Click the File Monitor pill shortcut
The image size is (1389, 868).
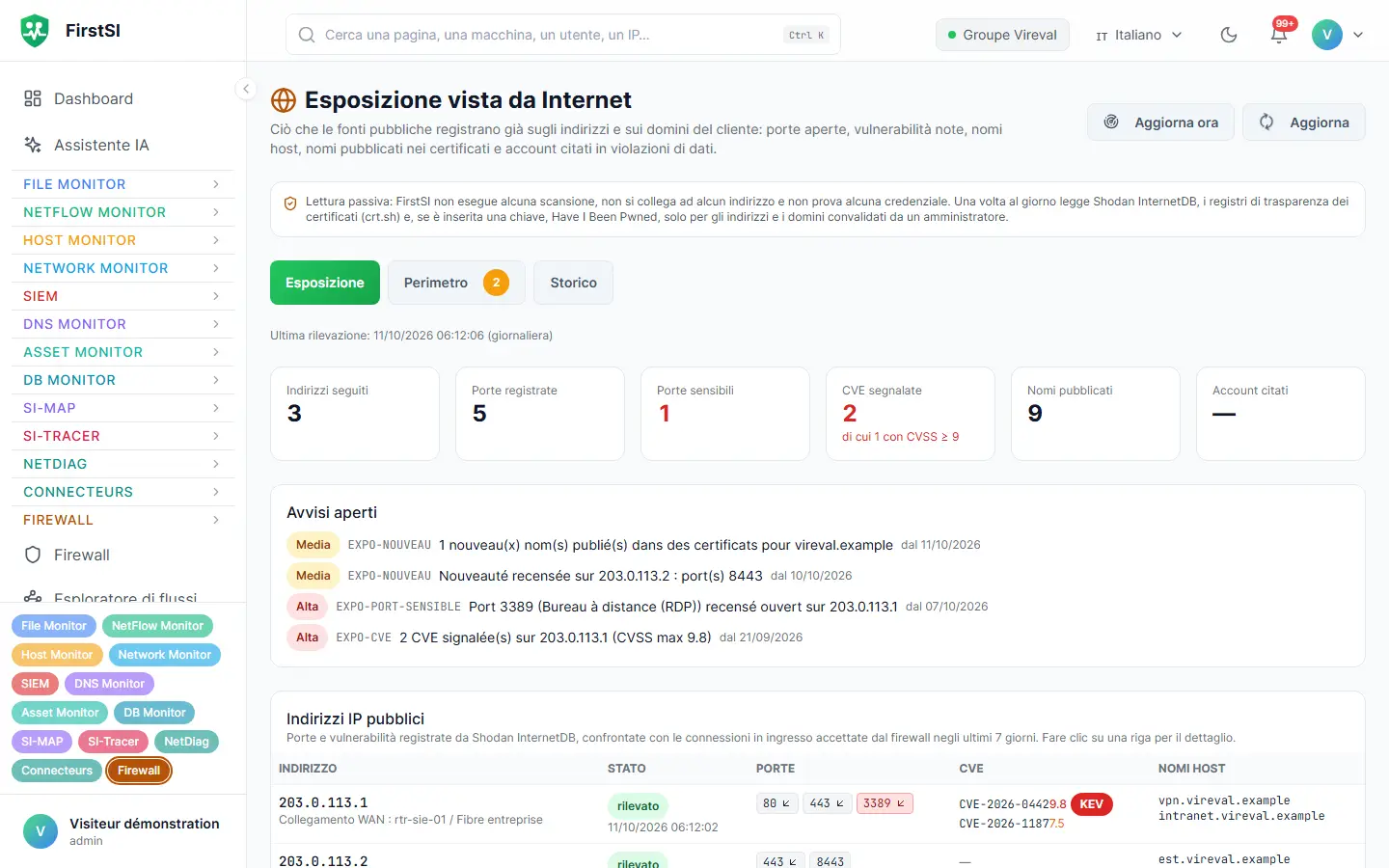click(x=54, y=626)
